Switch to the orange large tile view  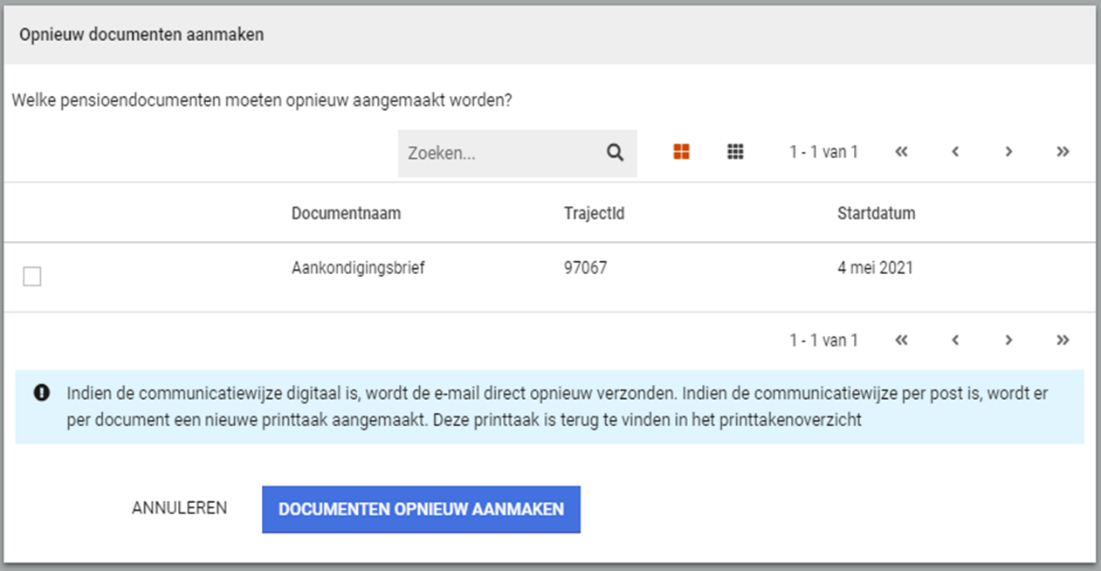tap(682, 152)
